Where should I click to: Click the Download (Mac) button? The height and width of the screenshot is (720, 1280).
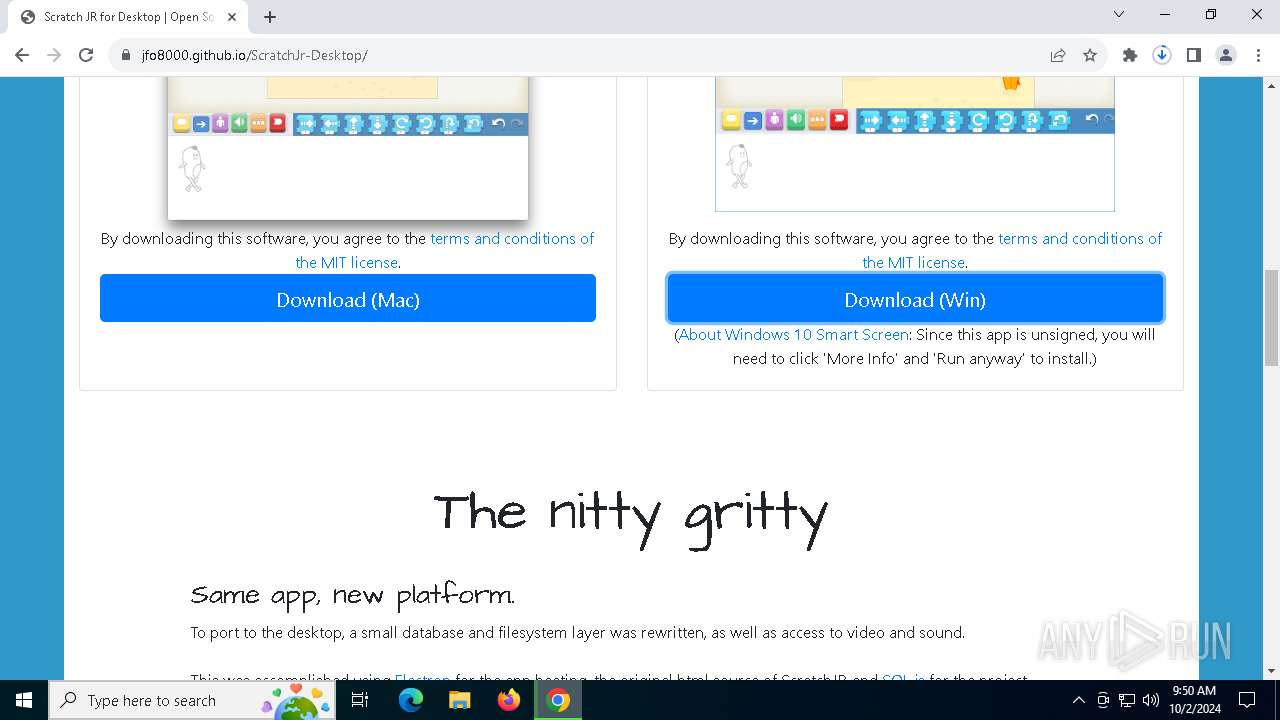(x=348, y=299)
